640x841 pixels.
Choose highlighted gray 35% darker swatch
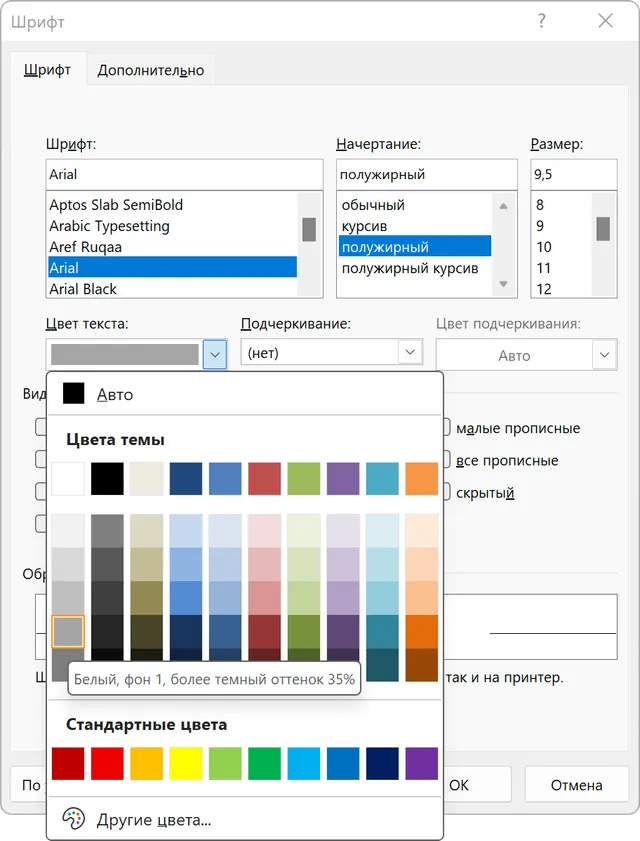tap(68, 631)
